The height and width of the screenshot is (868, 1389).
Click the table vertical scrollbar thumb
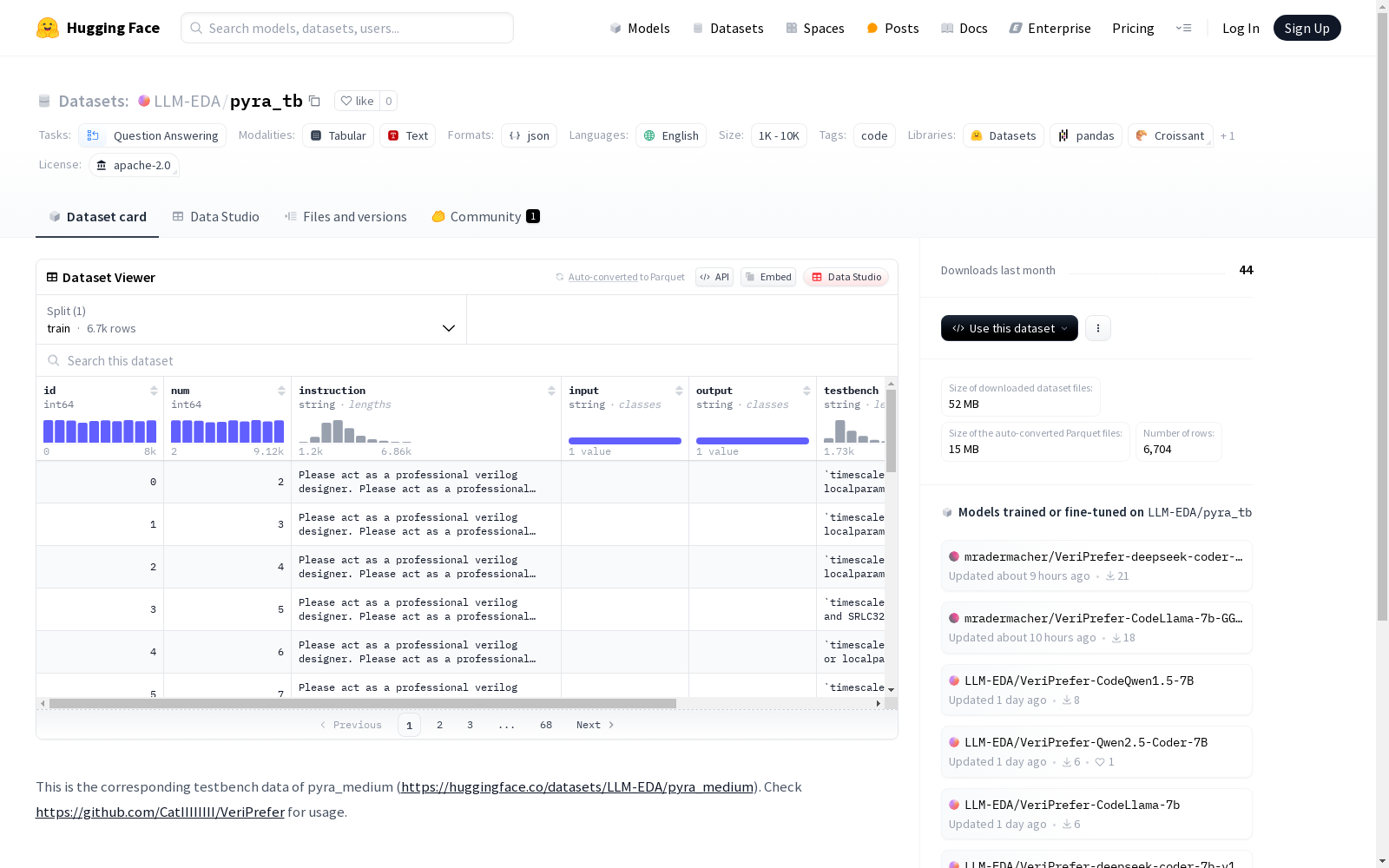[892, 431]
